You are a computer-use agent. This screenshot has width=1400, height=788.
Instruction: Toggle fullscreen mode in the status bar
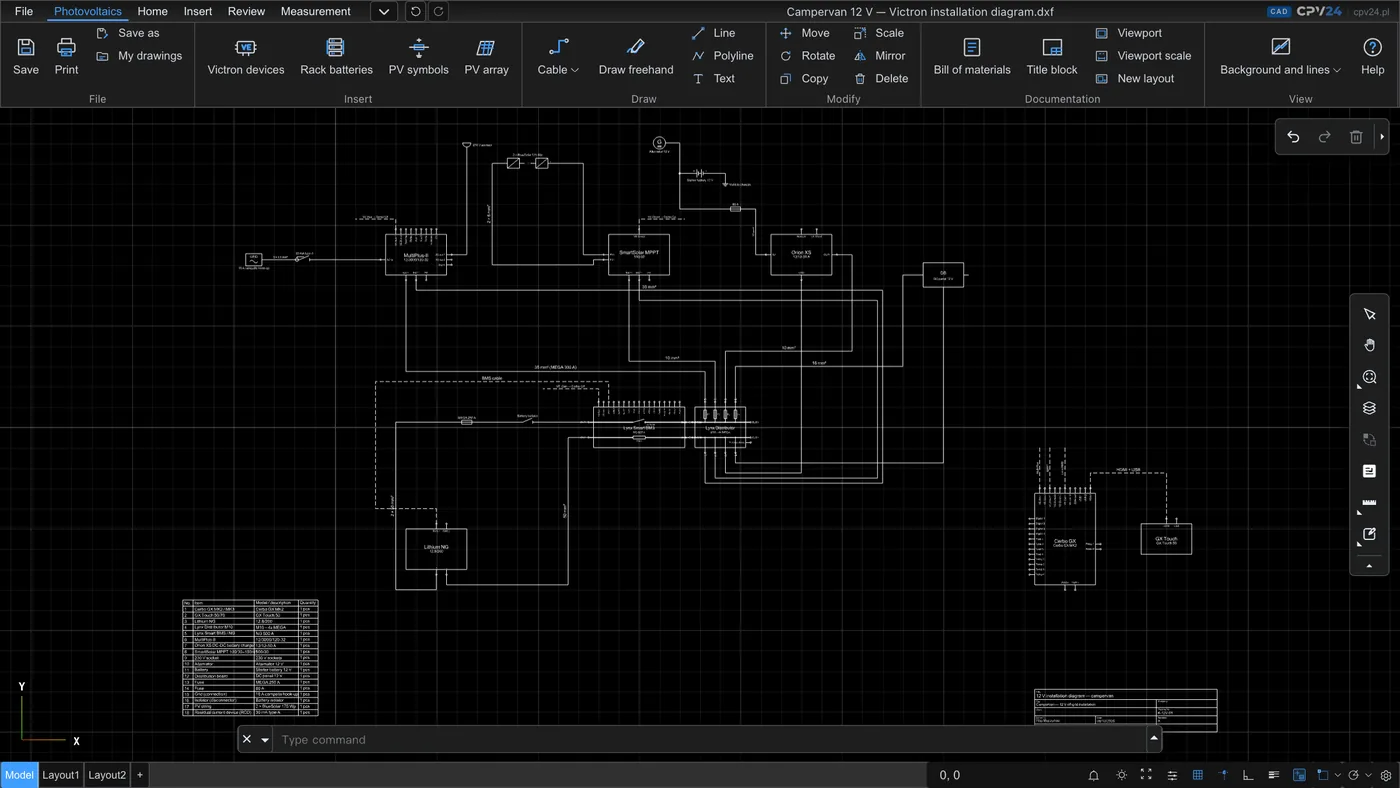(1146, 775)
